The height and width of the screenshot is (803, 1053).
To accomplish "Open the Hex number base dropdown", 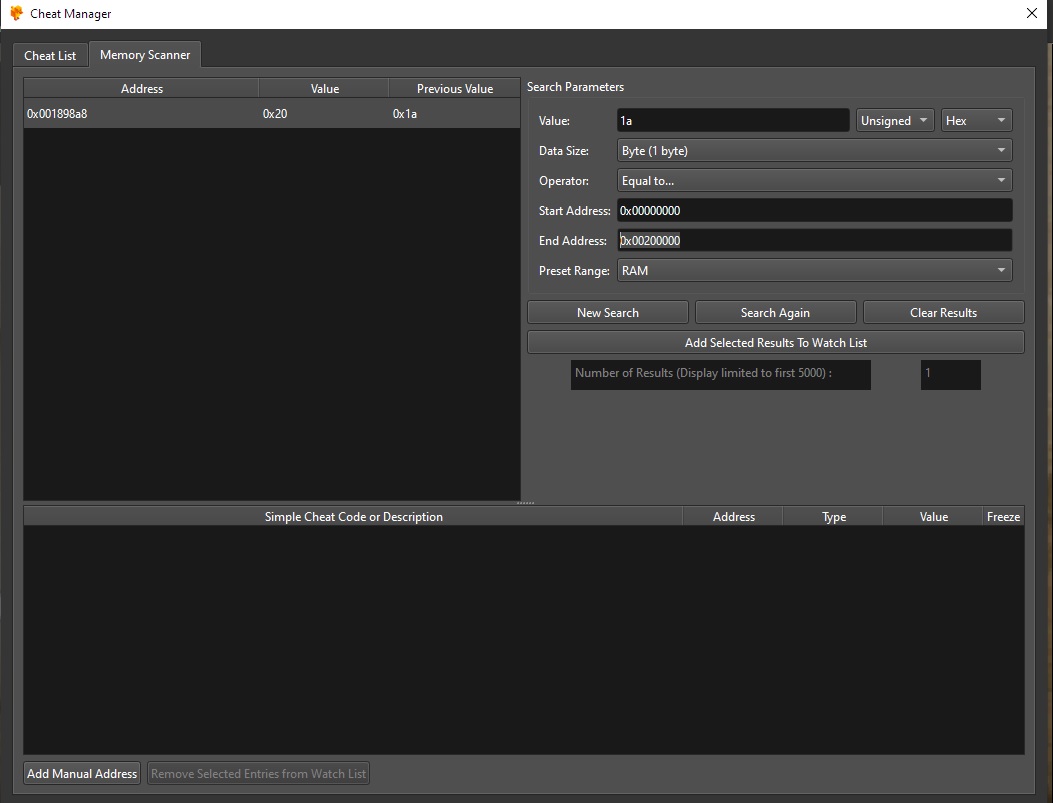I will tap(976, 121).
